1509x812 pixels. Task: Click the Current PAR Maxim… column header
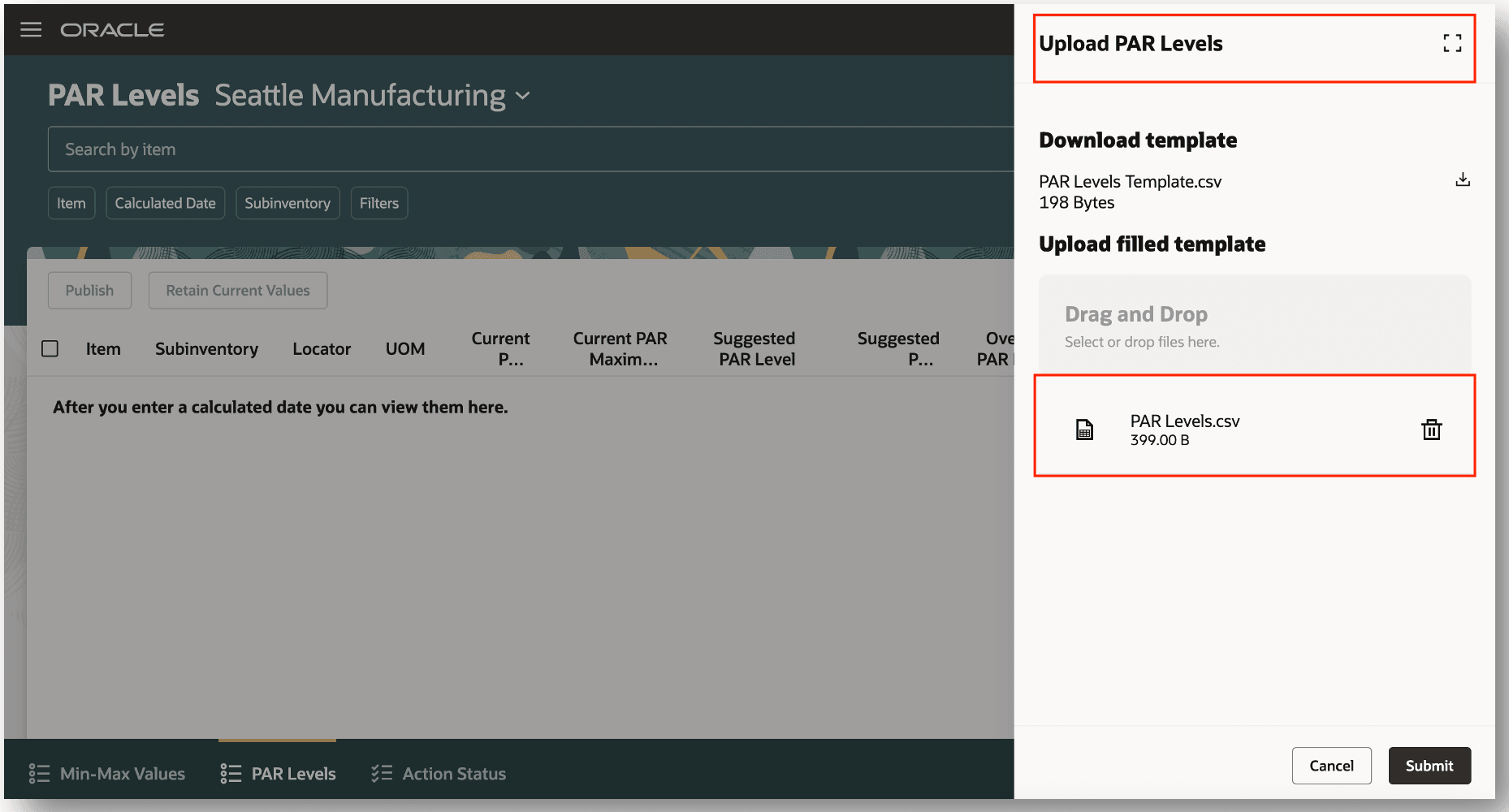621,349
